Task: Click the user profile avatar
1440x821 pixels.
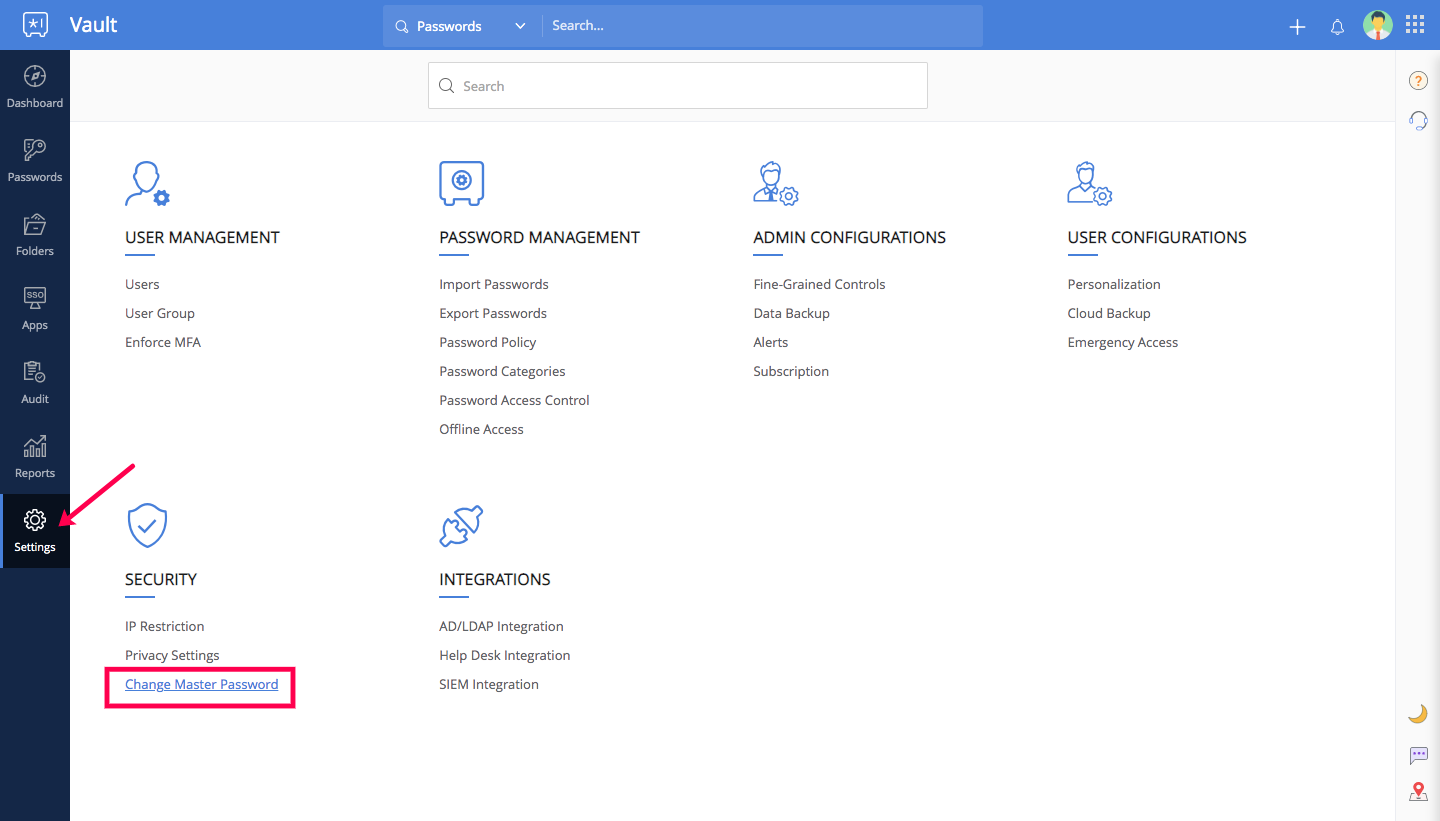Action: click(1377, 25)
